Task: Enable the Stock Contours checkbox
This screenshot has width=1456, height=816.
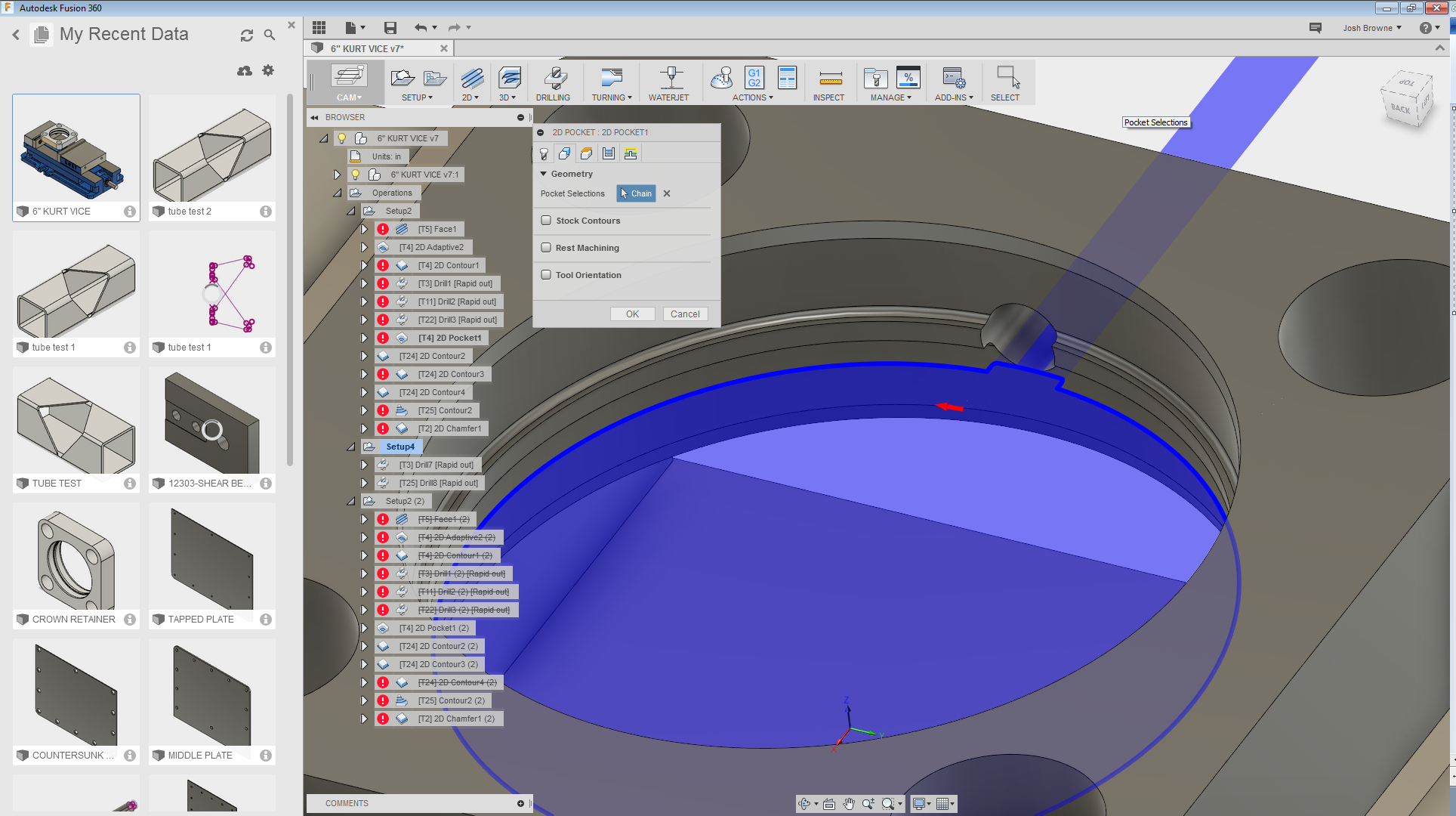Action: (546, 221)
